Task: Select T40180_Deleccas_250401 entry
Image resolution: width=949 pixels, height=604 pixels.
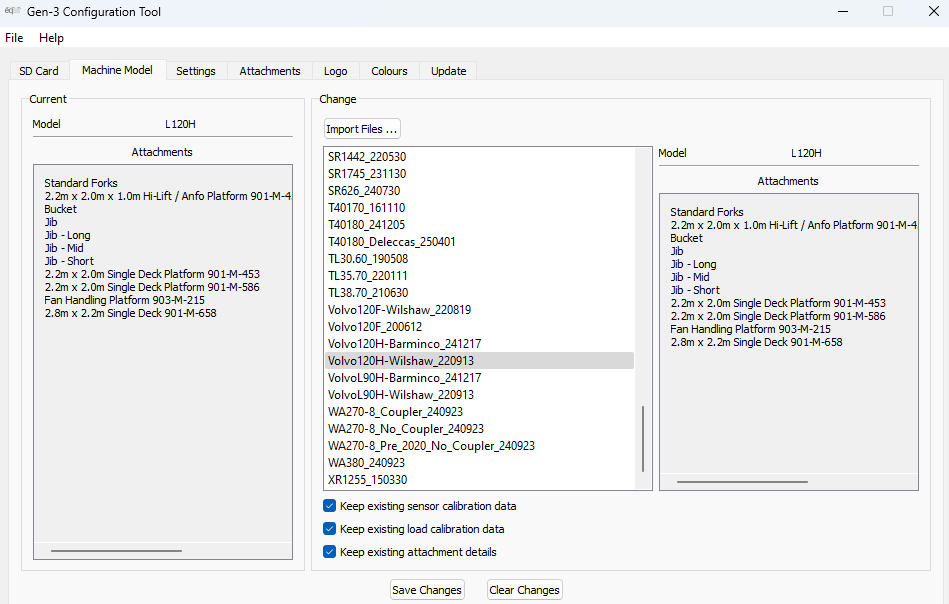Action: [x=479, y=241]
